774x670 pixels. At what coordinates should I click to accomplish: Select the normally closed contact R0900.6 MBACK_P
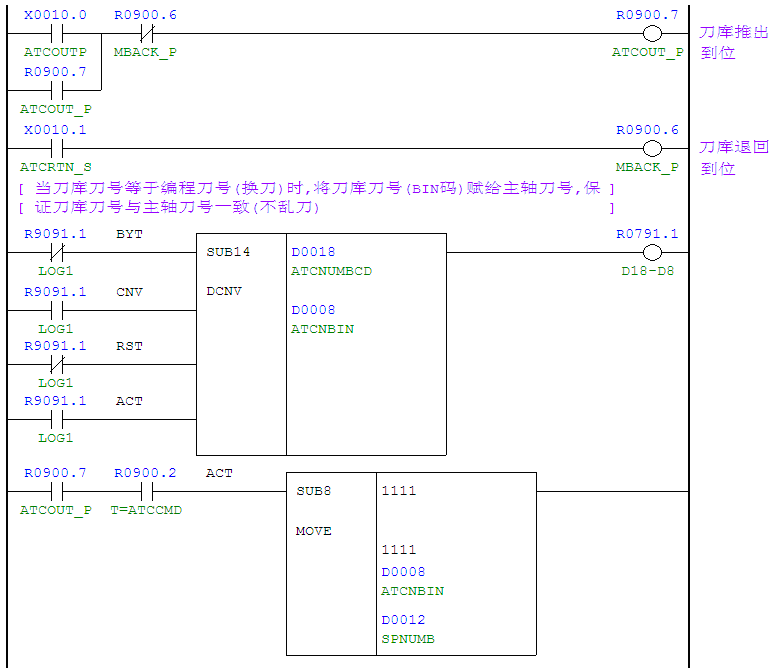click(x=145, y=33)
